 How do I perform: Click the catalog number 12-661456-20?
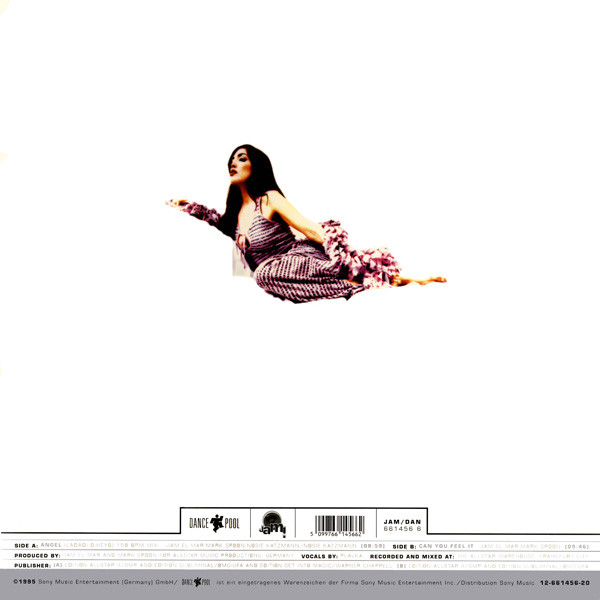pos(563,581)
